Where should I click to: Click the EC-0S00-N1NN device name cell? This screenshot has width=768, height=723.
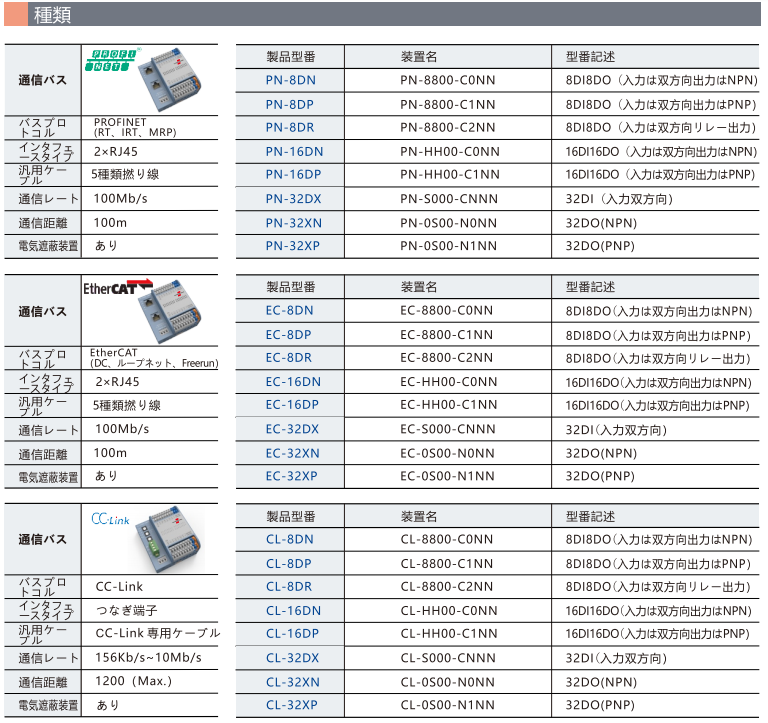point(447,476)
